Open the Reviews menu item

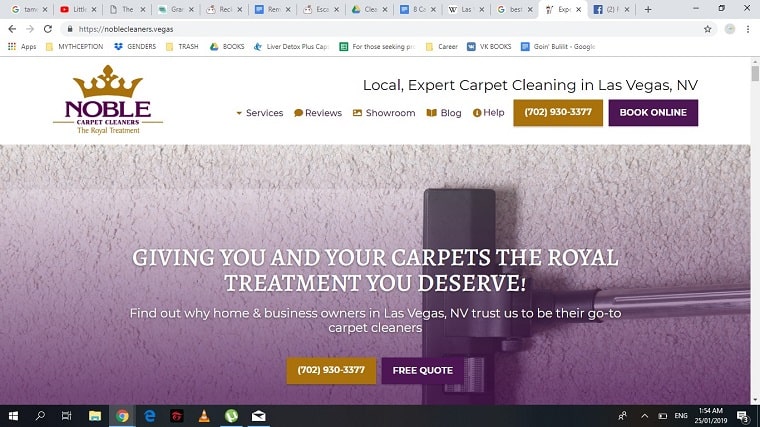pos(318,113)
